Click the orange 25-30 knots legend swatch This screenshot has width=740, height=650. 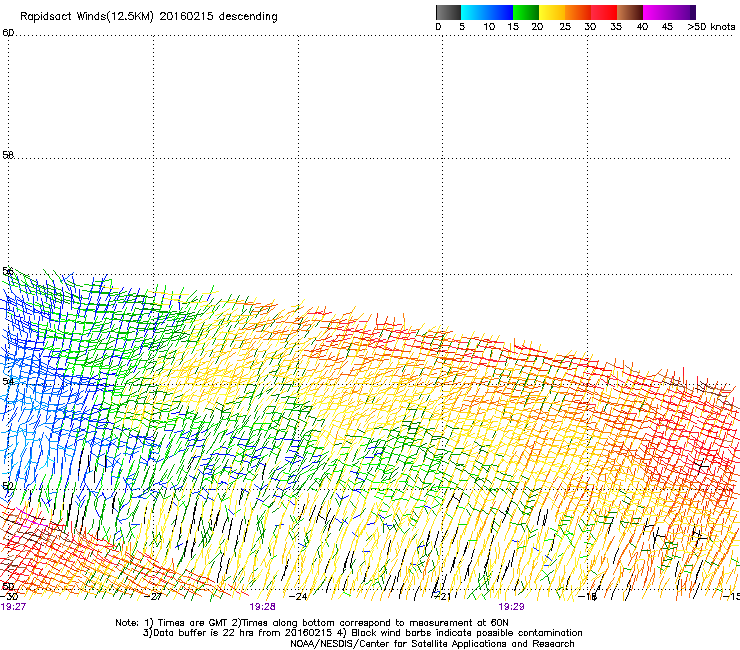click(578, 12)
